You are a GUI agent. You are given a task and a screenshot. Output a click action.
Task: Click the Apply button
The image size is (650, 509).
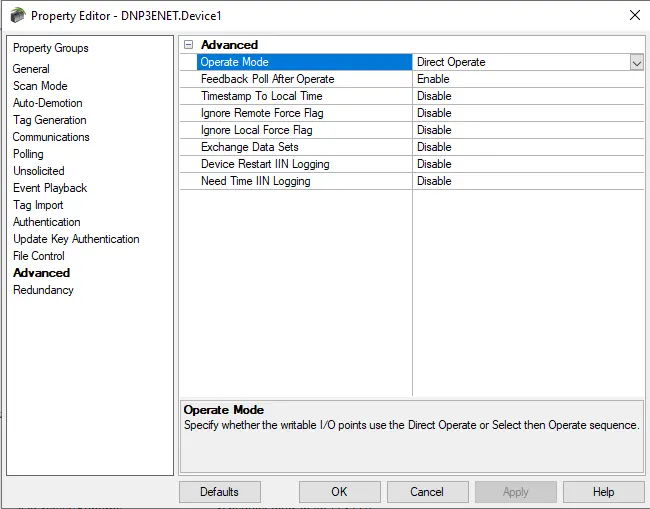point(516,492)
